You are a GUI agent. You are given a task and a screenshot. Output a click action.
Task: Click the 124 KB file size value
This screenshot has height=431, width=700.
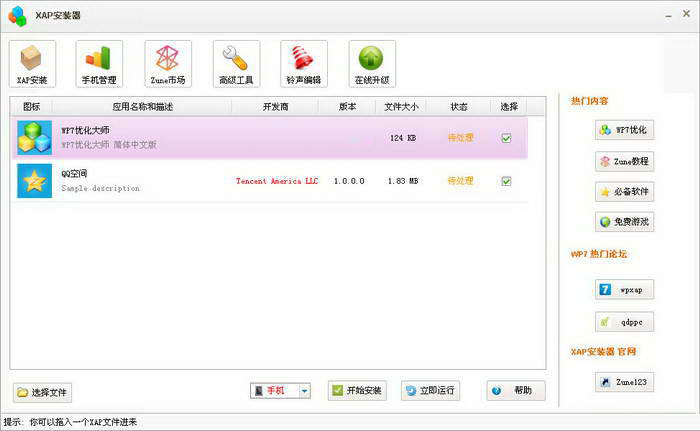(x=403, y=138)
